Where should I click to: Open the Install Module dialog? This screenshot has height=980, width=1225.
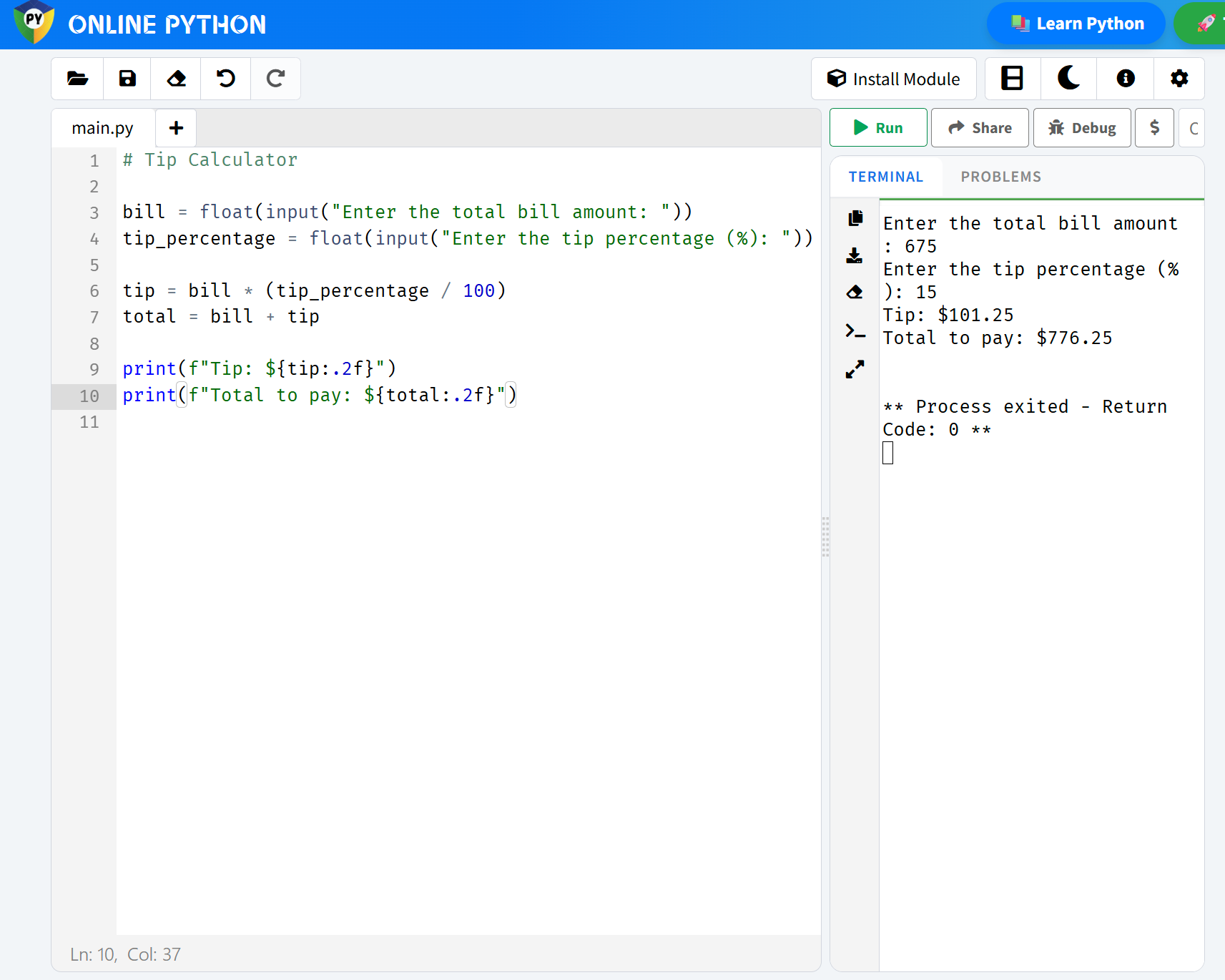coord(894,79)
